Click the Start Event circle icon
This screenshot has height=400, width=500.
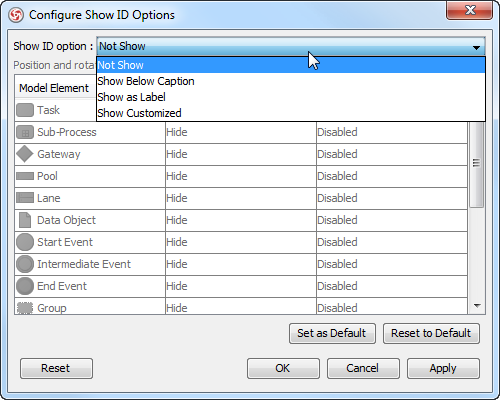pyautogui.click(x=25, y=242)
